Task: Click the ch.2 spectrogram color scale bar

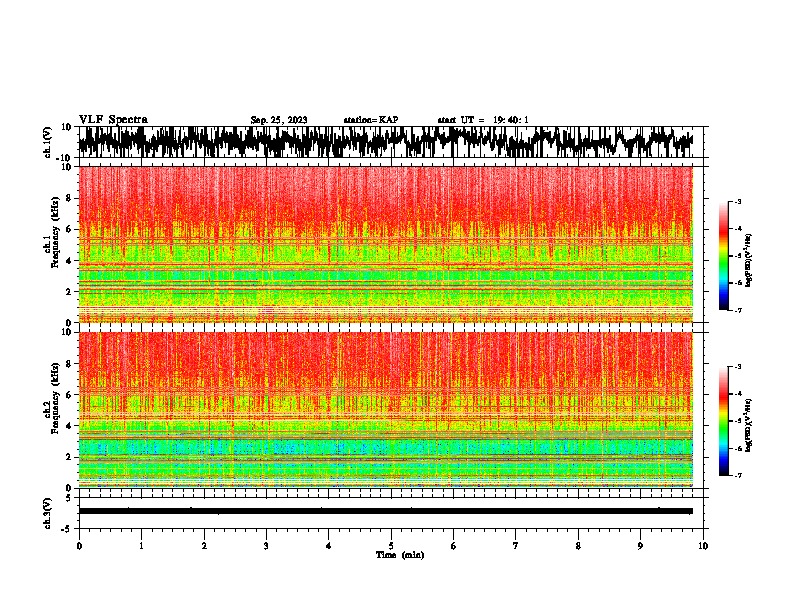Action: click(x=724, y=421)
